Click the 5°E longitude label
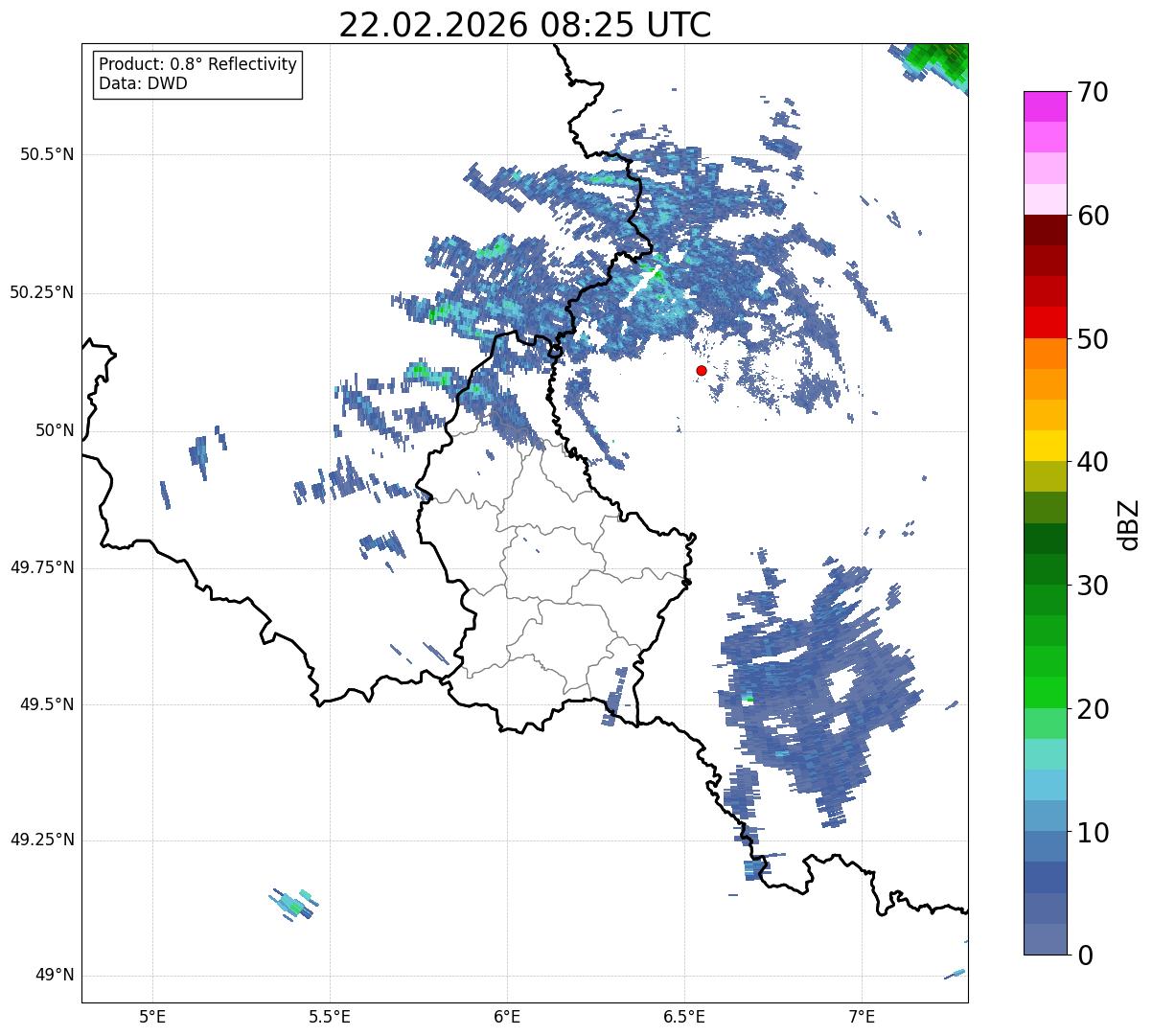Image resolution: width=1152 pixels, height=1036 pixels. click(x=152, y=1016)
